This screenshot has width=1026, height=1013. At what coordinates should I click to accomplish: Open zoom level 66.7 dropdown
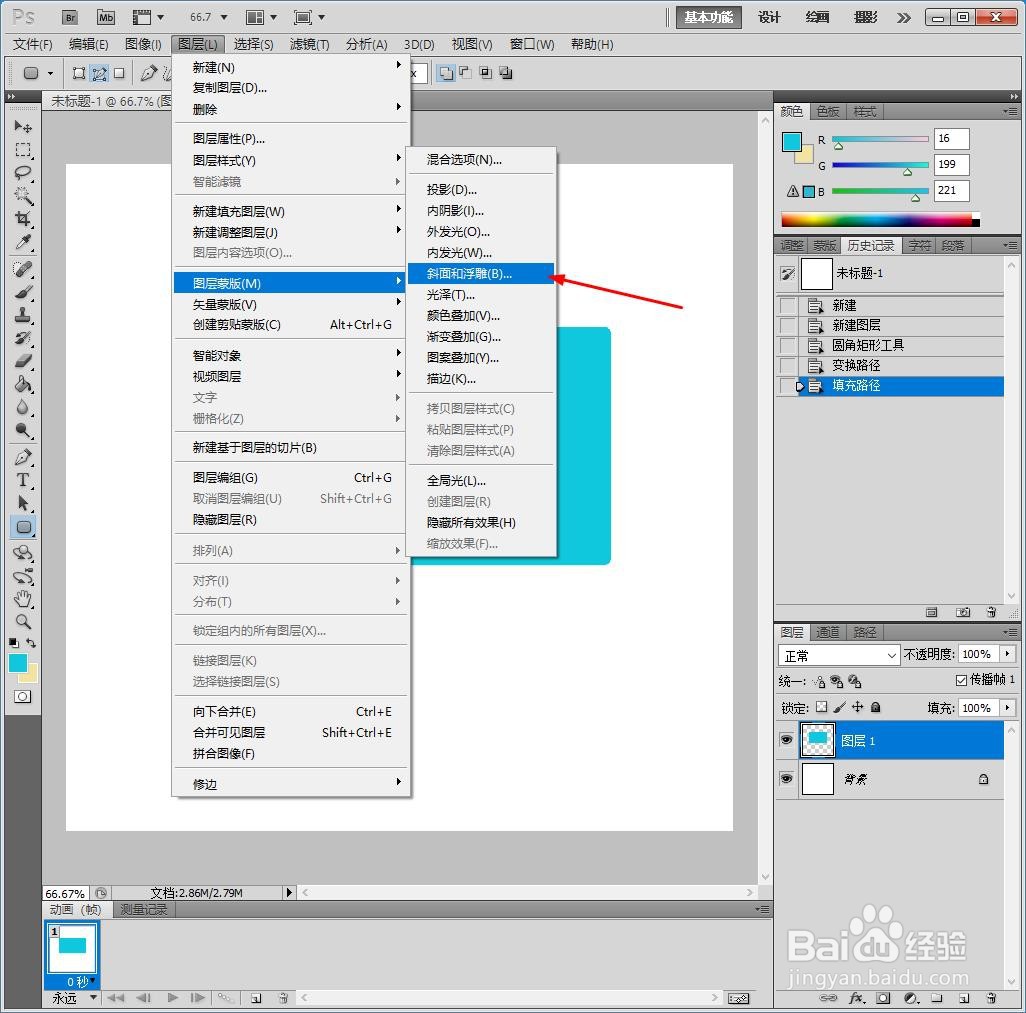coord(224,18)
